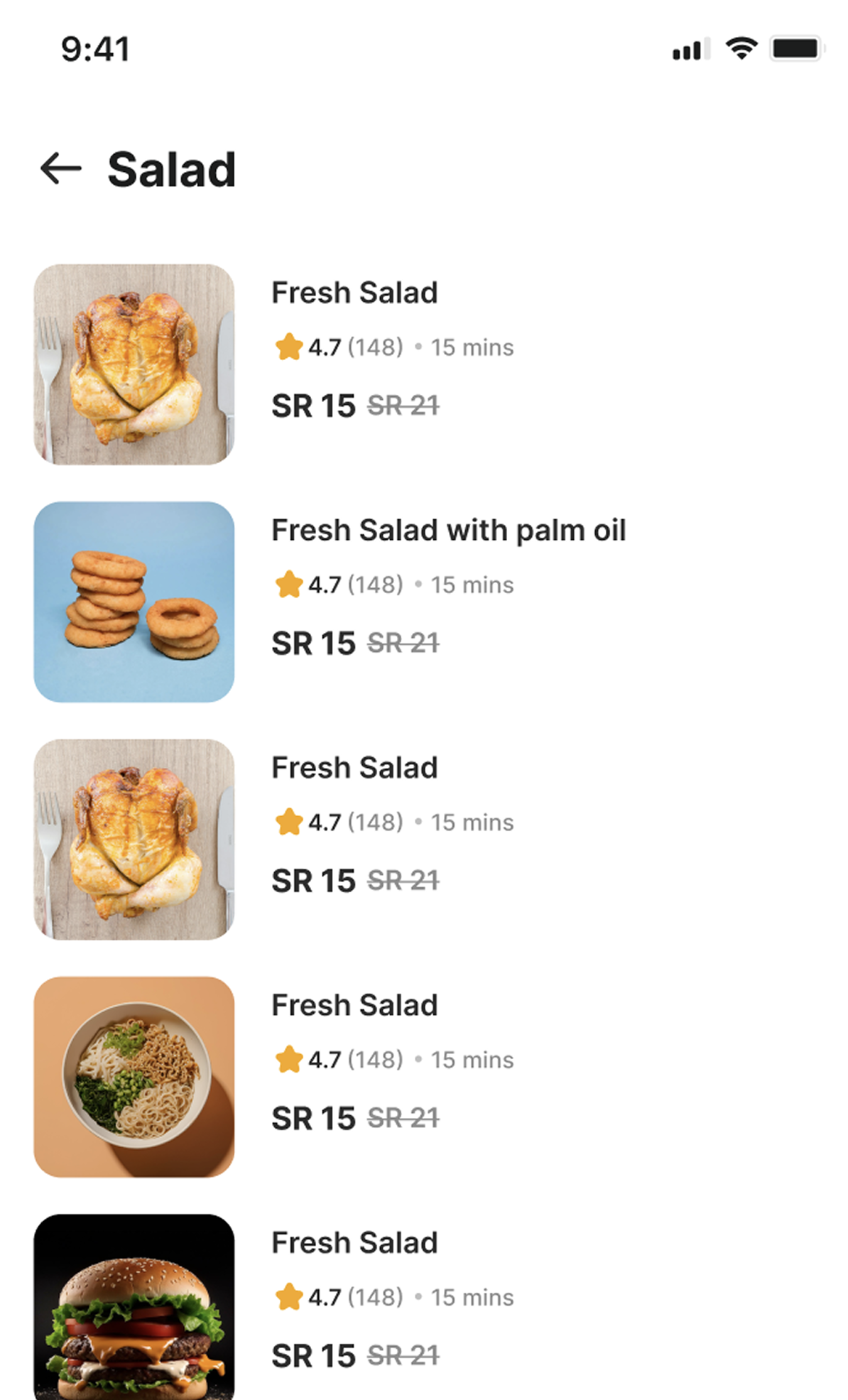Tap the 9:41 clock in the status bar
The width and height of the screenshot is (848, 1400).
[x=95, y=49]
